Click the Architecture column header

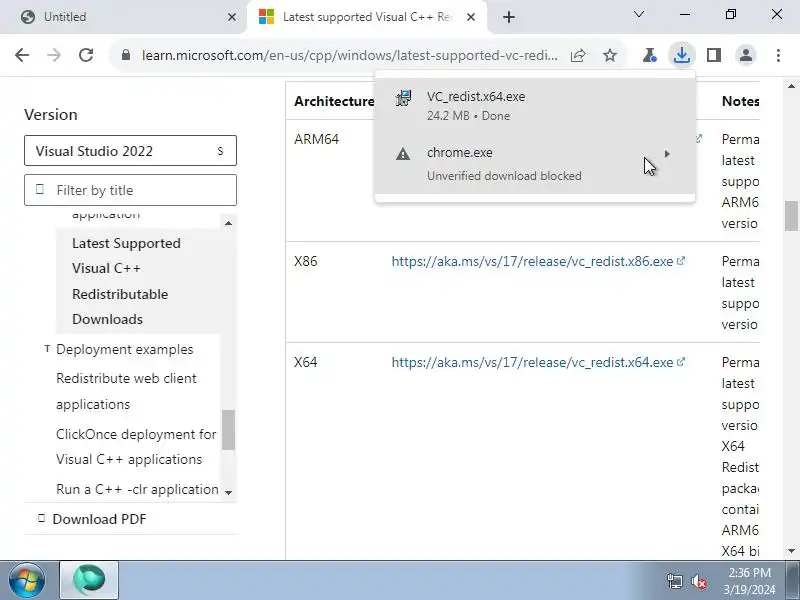click(x=334, y=101)
